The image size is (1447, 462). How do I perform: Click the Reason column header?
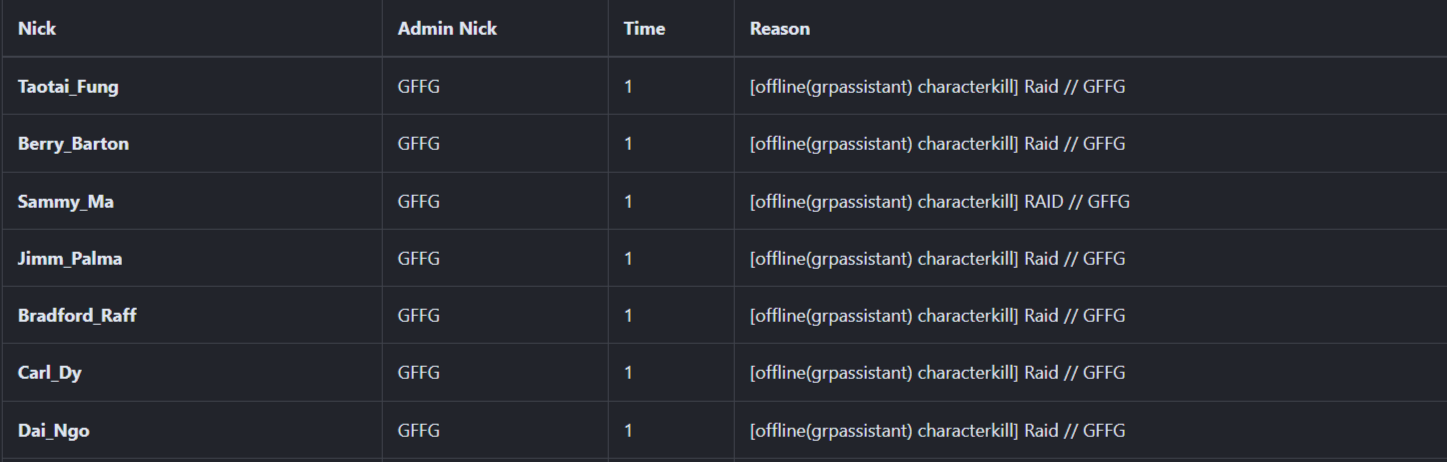tap(780, 29)
